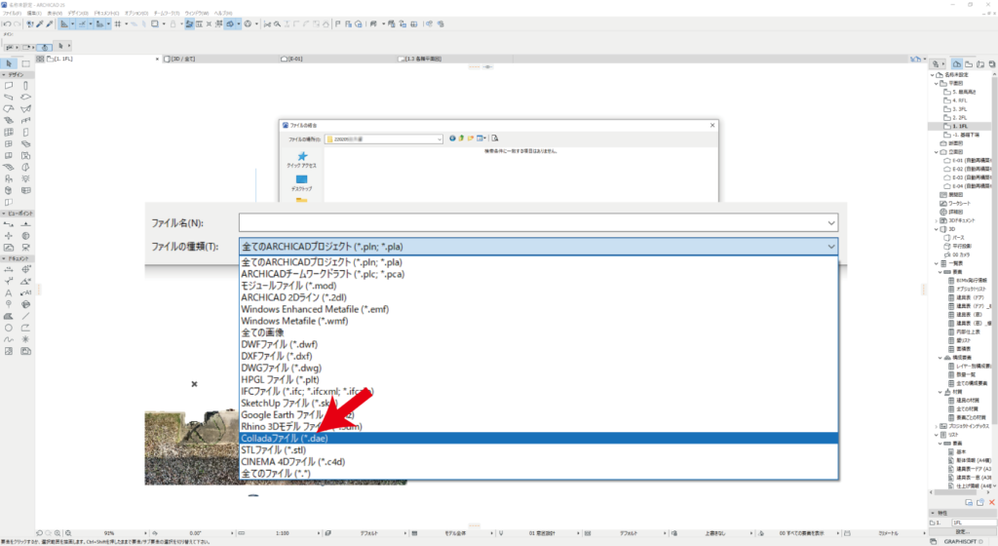Select the Text tool (letter A)
This screenshot has height=546, width=998.
[x=9, y=293]
